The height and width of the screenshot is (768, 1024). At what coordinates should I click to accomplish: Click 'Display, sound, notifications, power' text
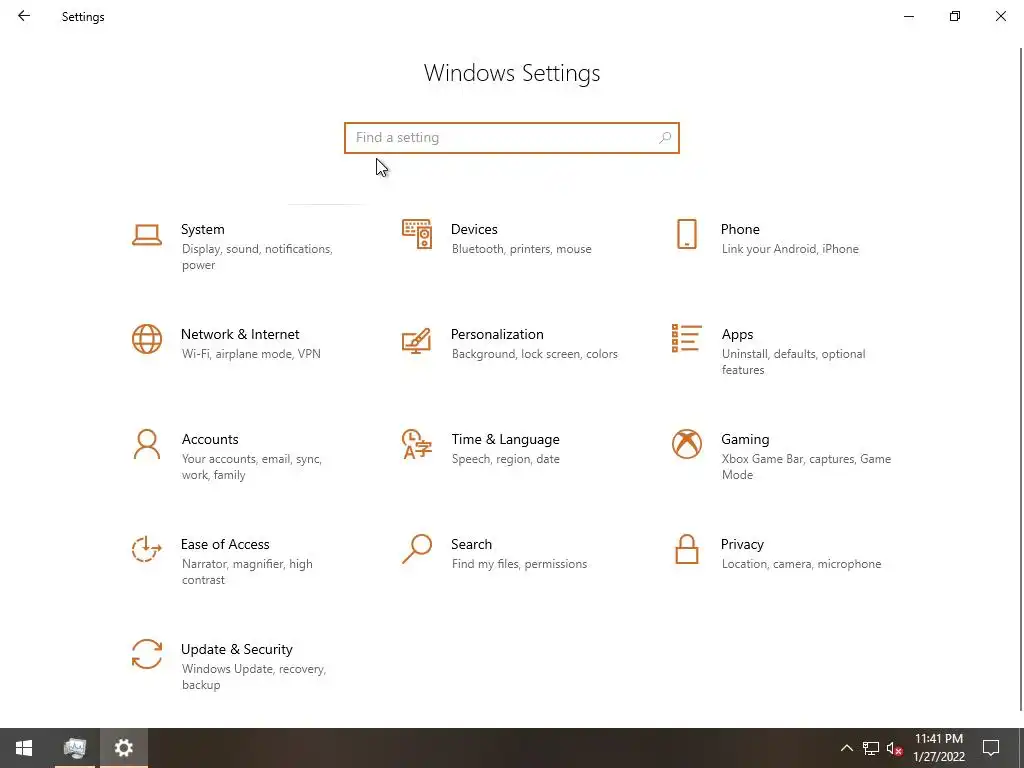tap(257, 257)
